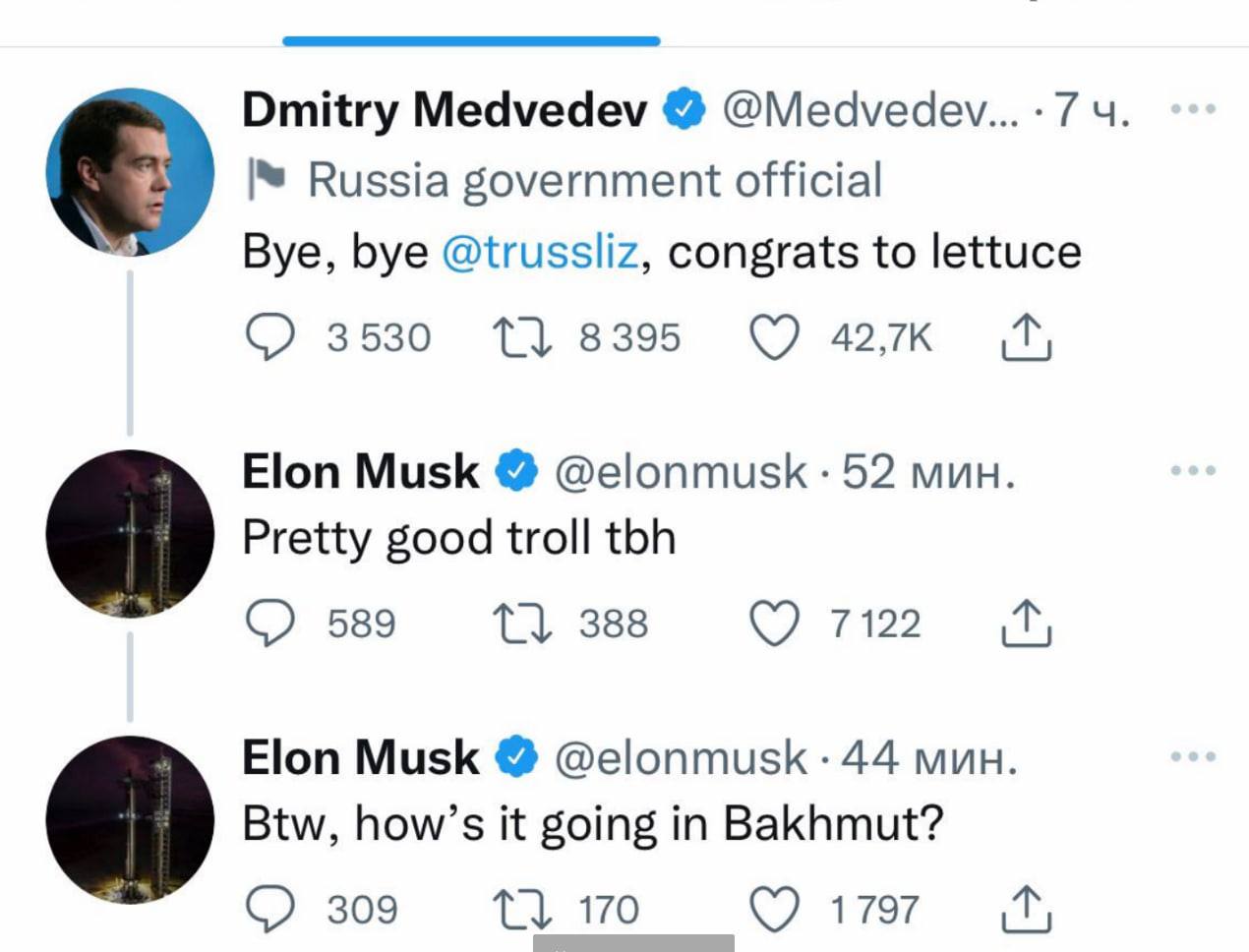Retweet the Bakhmut tweet with 170 retweets
1249x952 pixels.
523,910
